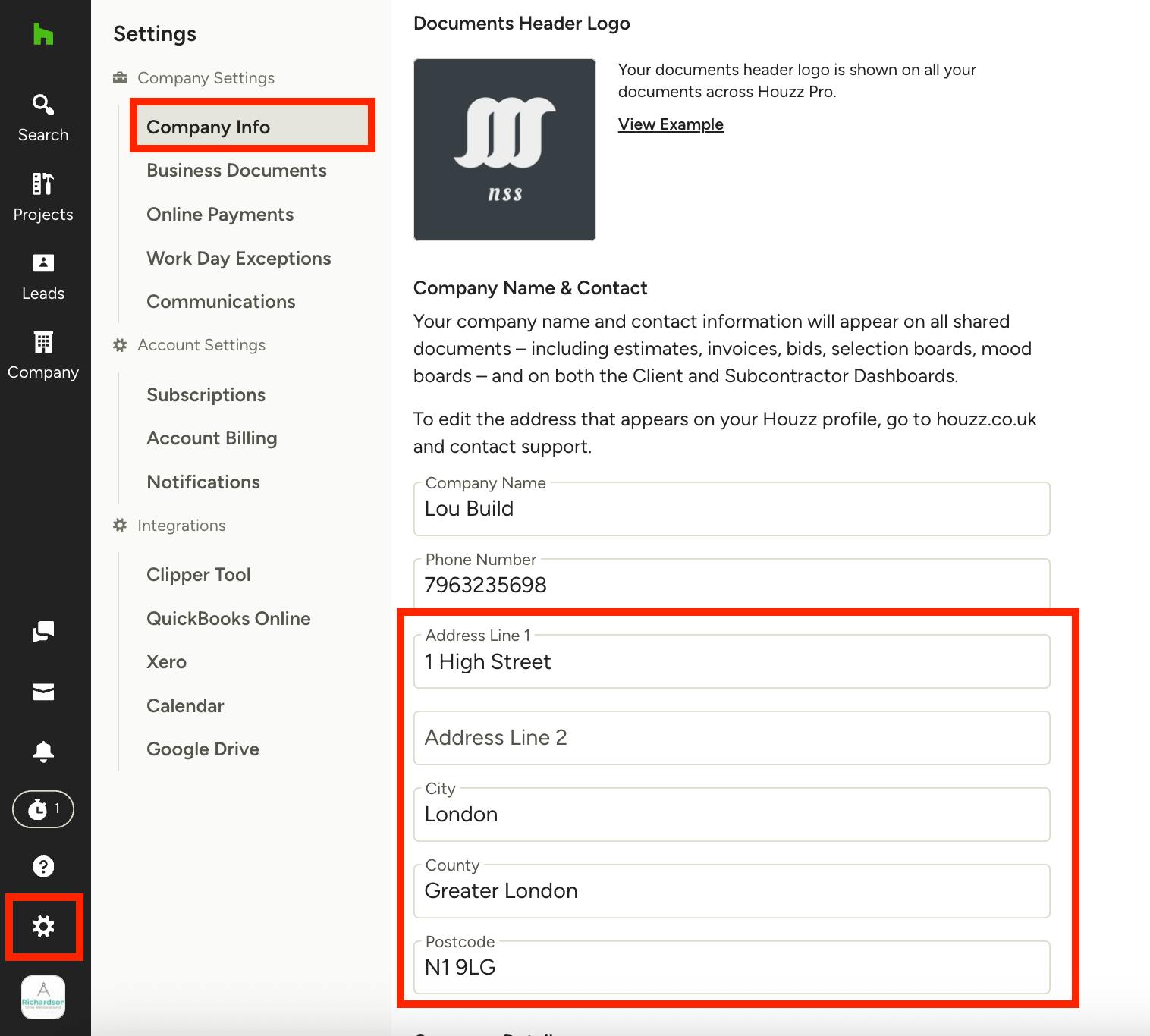This screenshot has width=1150, height=1036.
Task: Select Company Info in settings menu
Action: pos(253,127)
